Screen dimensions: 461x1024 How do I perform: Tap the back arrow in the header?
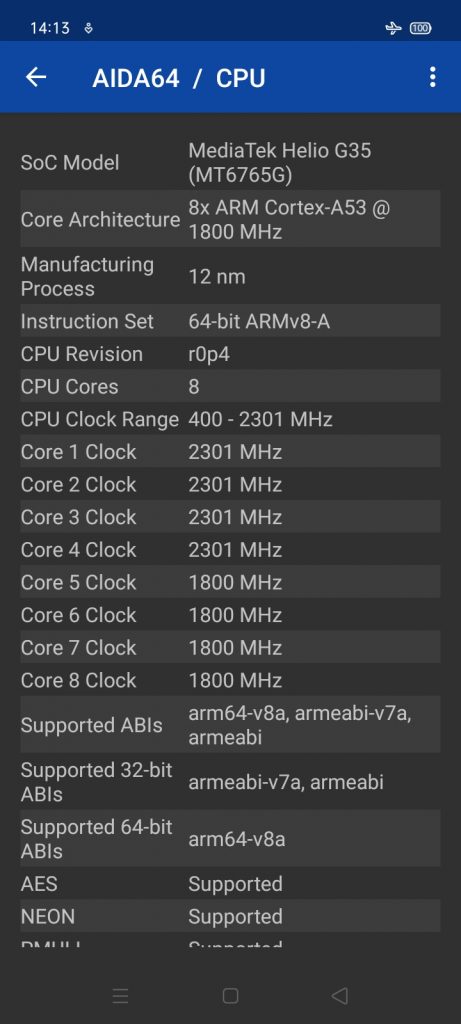click(x=36, y=77)
